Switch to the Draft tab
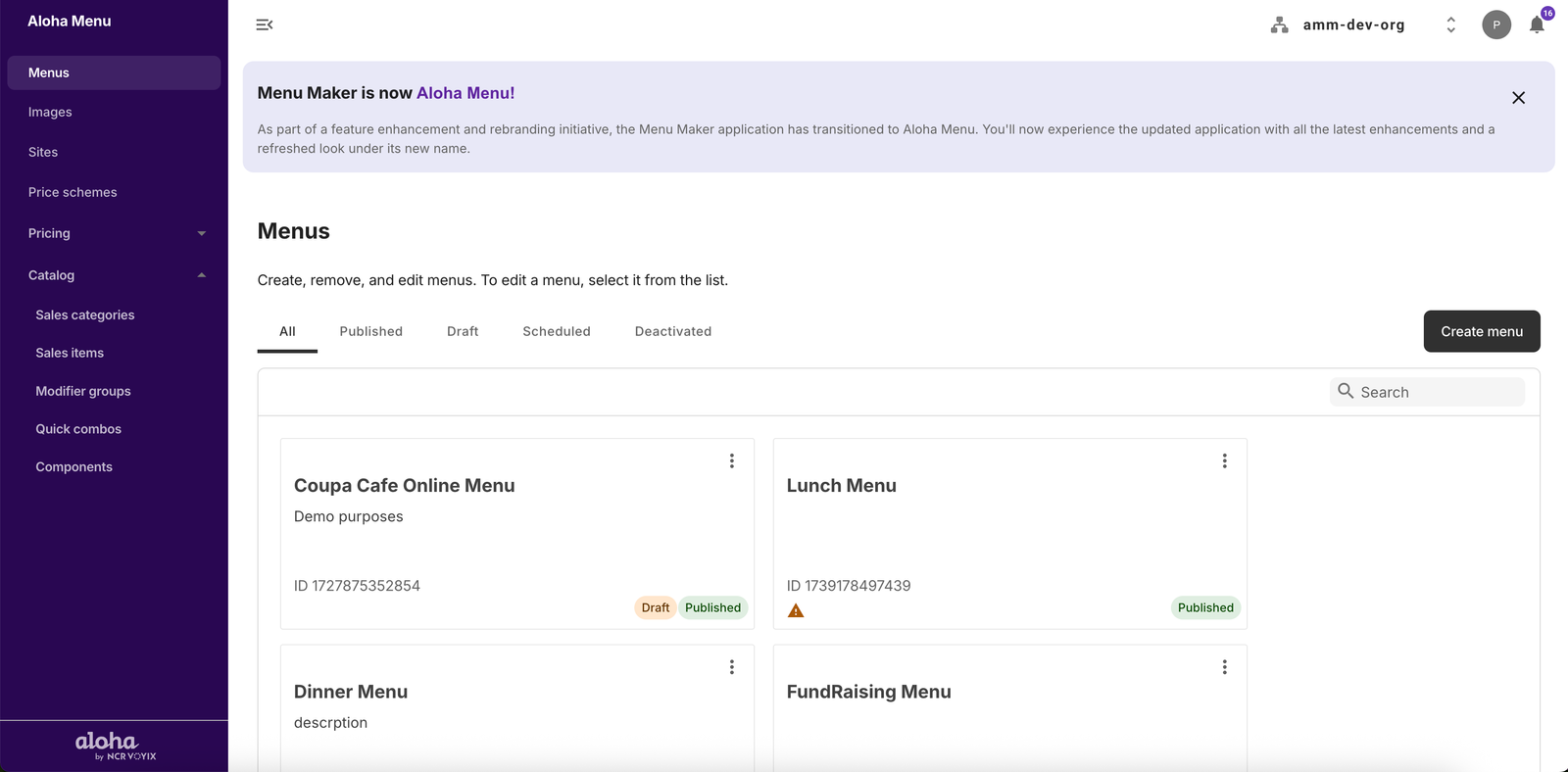Image resolution: width=1568 pixels, height=772 pixels. pos(463,331)
